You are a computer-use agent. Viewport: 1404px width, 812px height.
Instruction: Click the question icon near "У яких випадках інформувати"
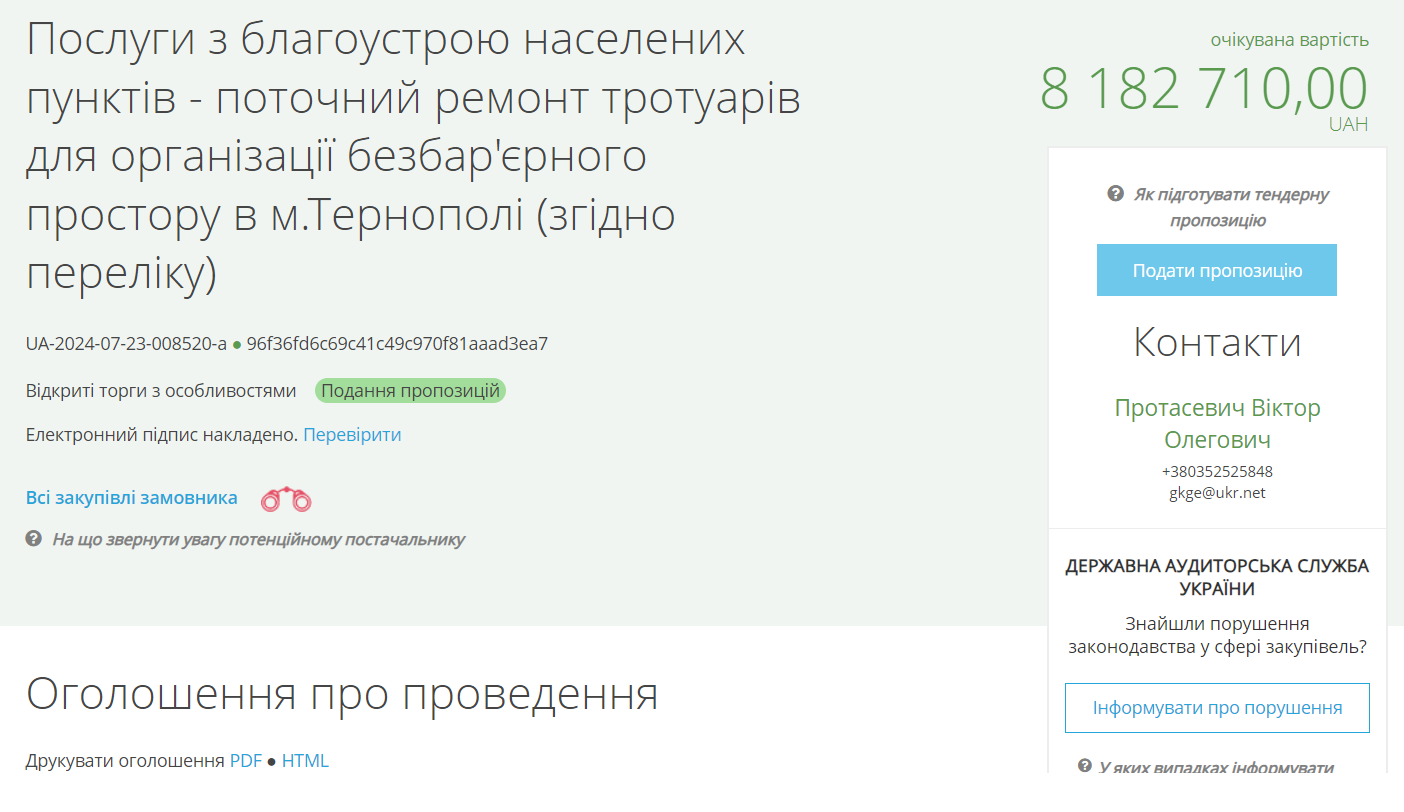1085,766
